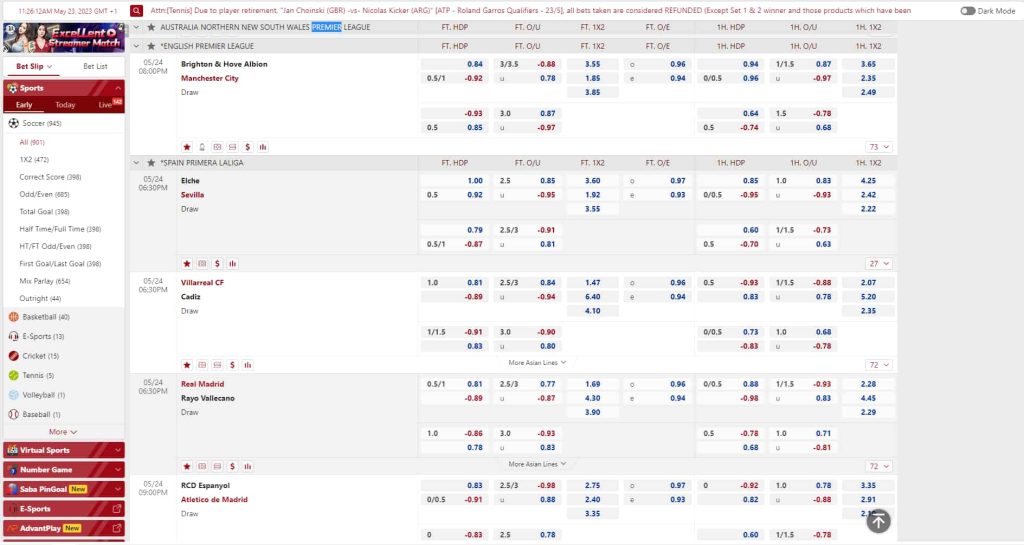Show statistics chart icon for Brighton match

coord(263,147)
